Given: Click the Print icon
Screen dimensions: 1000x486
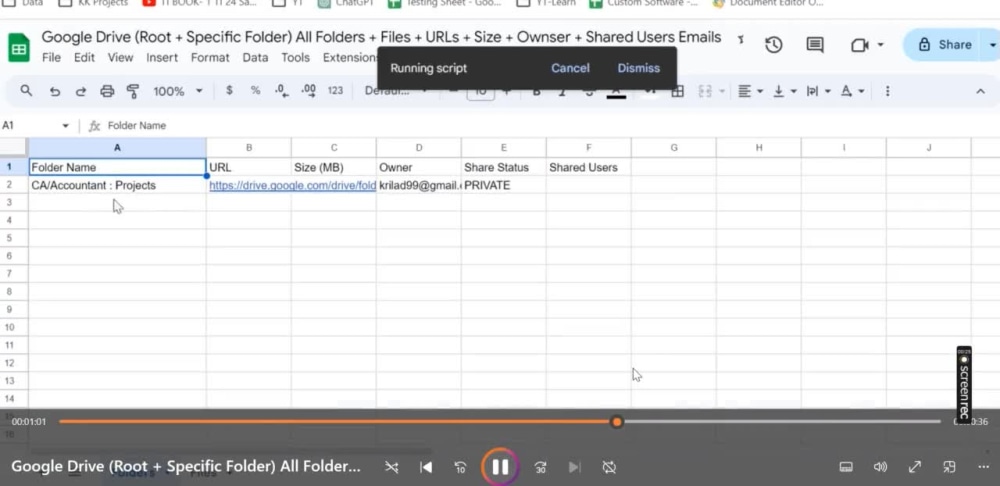Looking at the screenshot, I should click(x=107, y=91).
